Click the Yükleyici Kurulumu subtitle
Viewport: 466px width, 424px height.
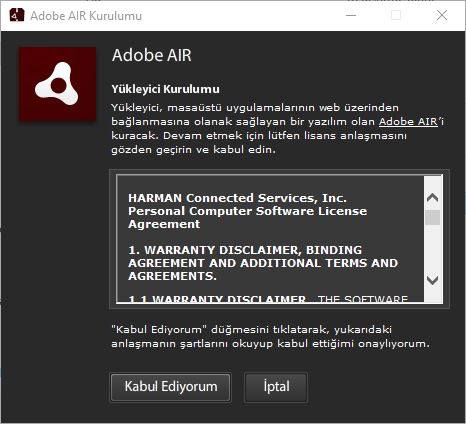tap(165, 89)
